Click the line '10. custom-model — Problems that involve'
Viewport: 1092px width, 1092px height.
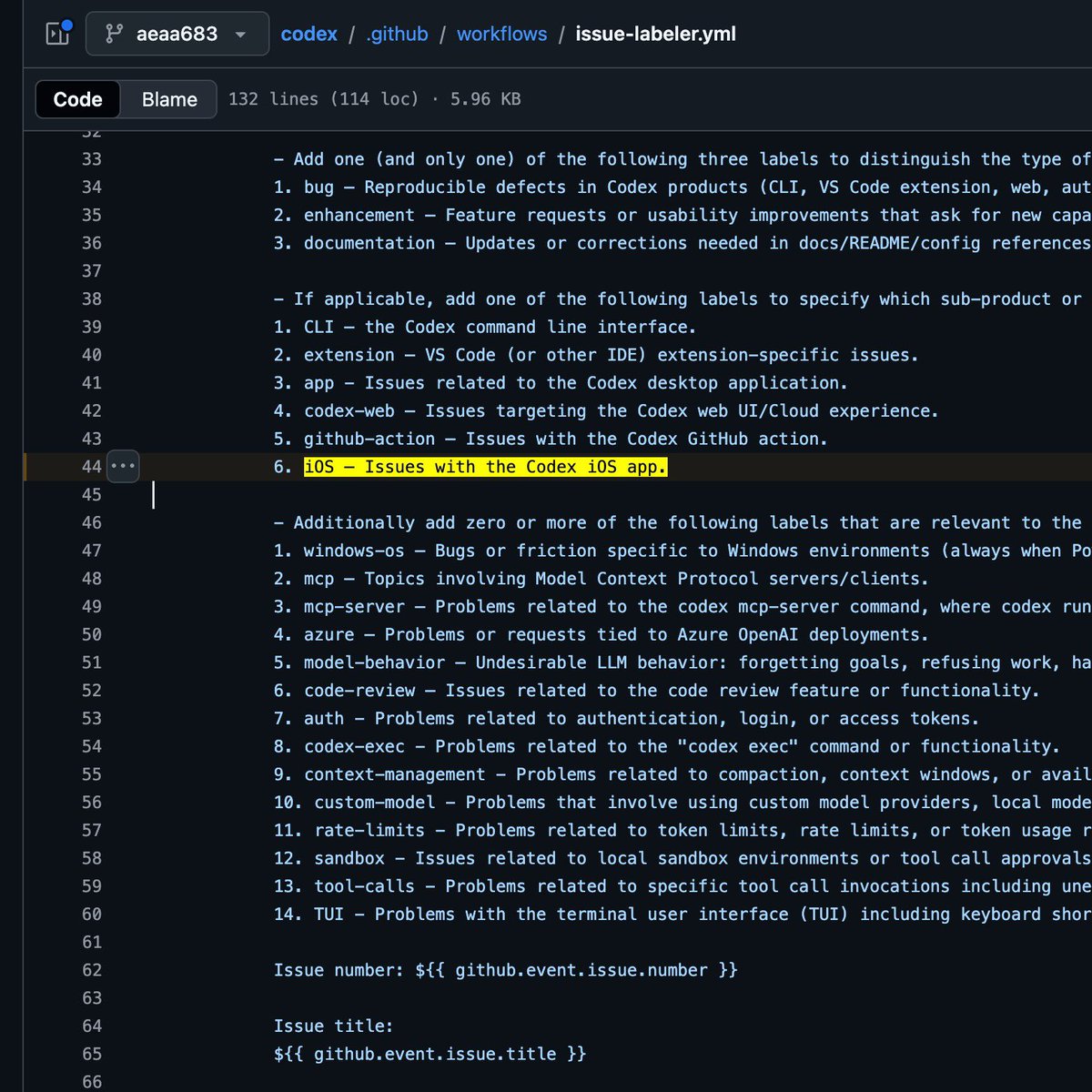(x=682, y=803)
